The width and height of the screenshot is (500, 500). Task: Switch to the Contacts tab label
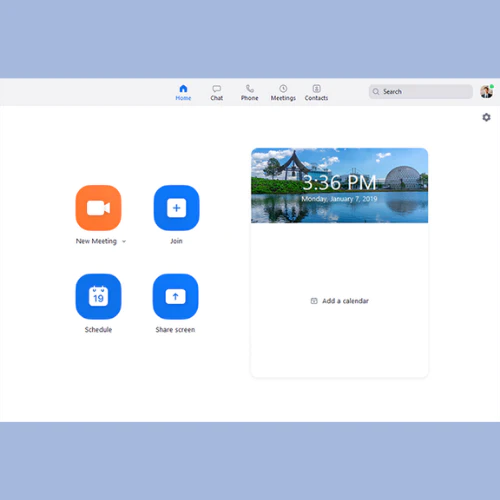[316, 98]
